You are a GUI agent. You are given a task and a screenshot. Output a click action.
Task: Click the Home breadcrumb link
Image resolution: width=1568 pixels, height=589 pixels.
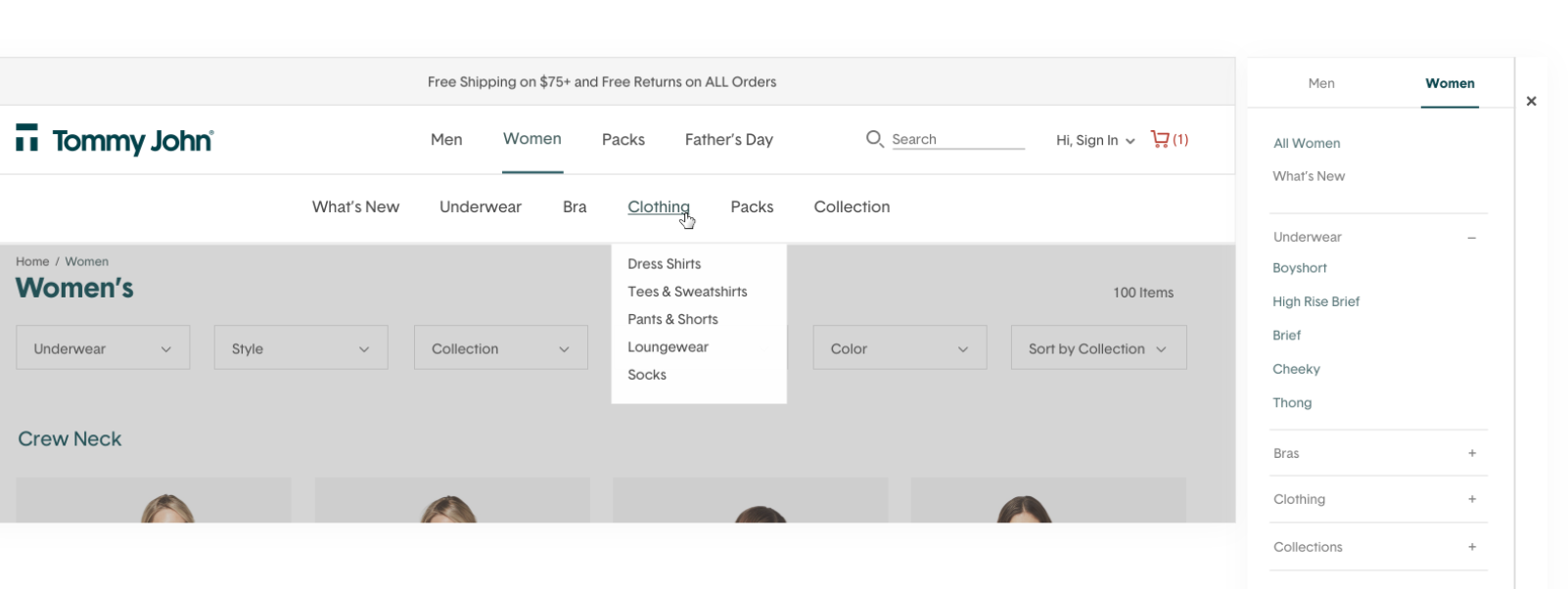point(32,261)
